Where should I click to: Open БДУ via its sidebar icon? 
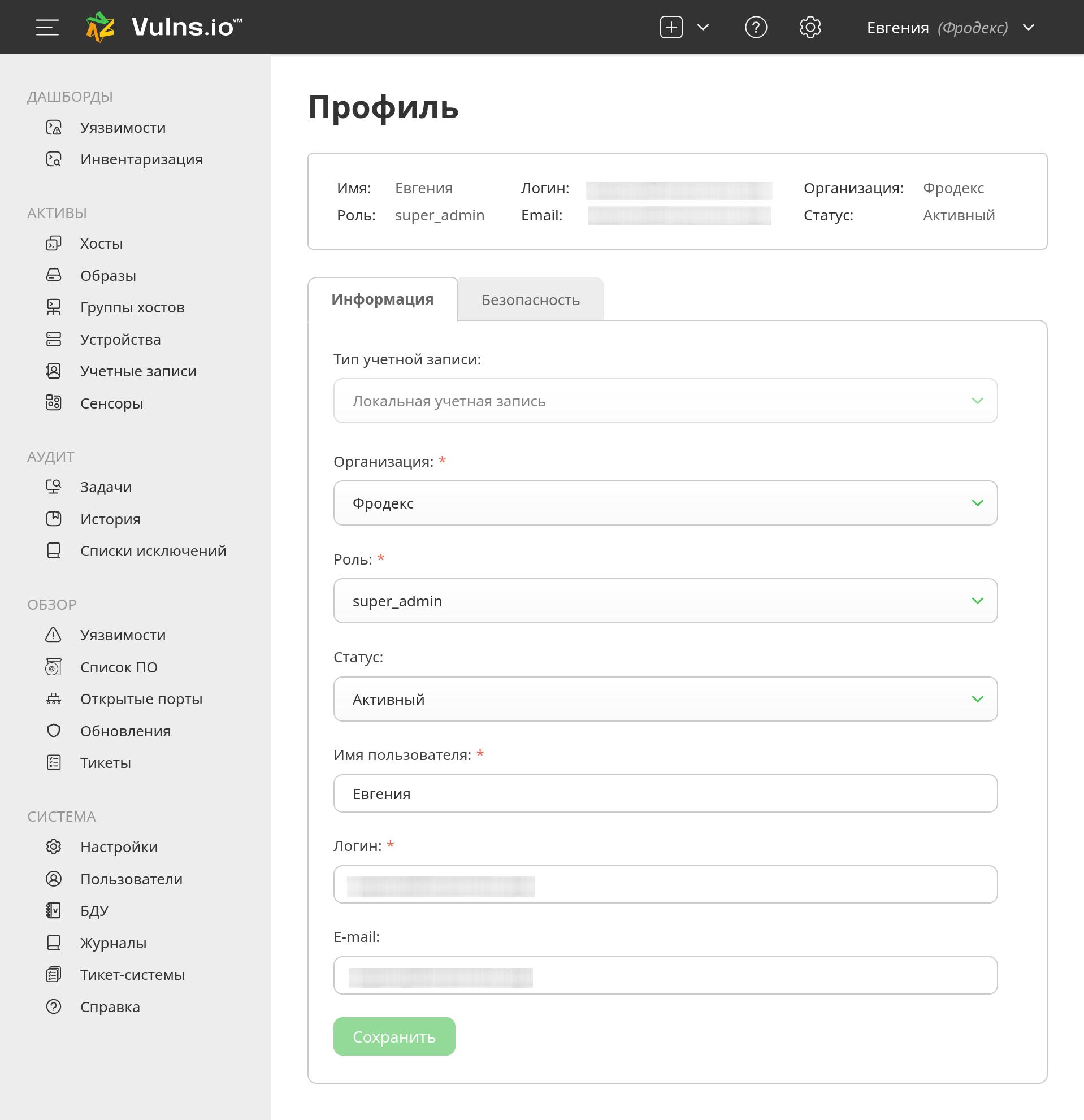point(54,910)
